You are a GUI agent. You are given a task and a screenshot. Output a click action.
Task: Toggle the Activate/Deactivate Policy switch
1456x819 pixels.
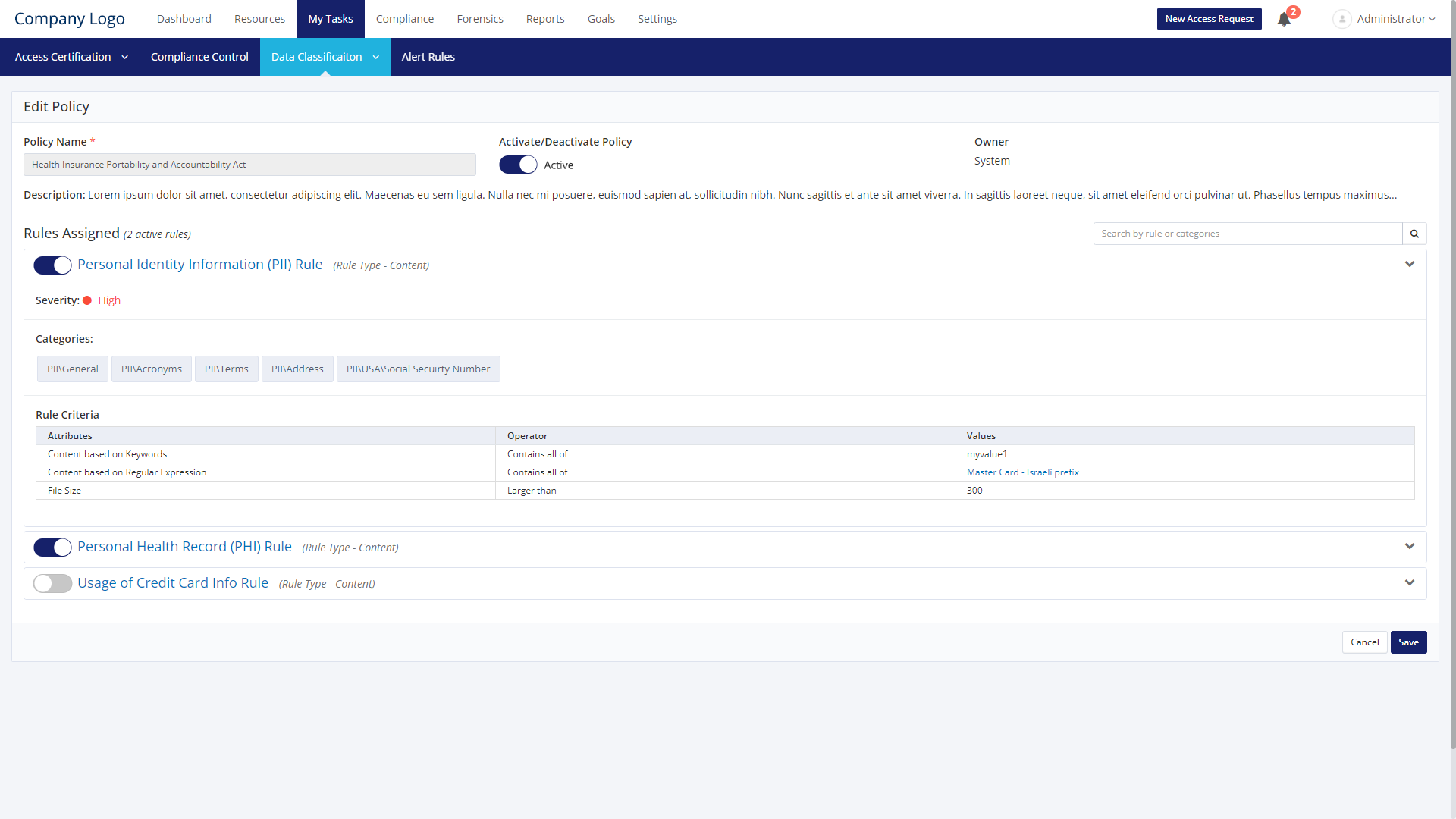518,165
